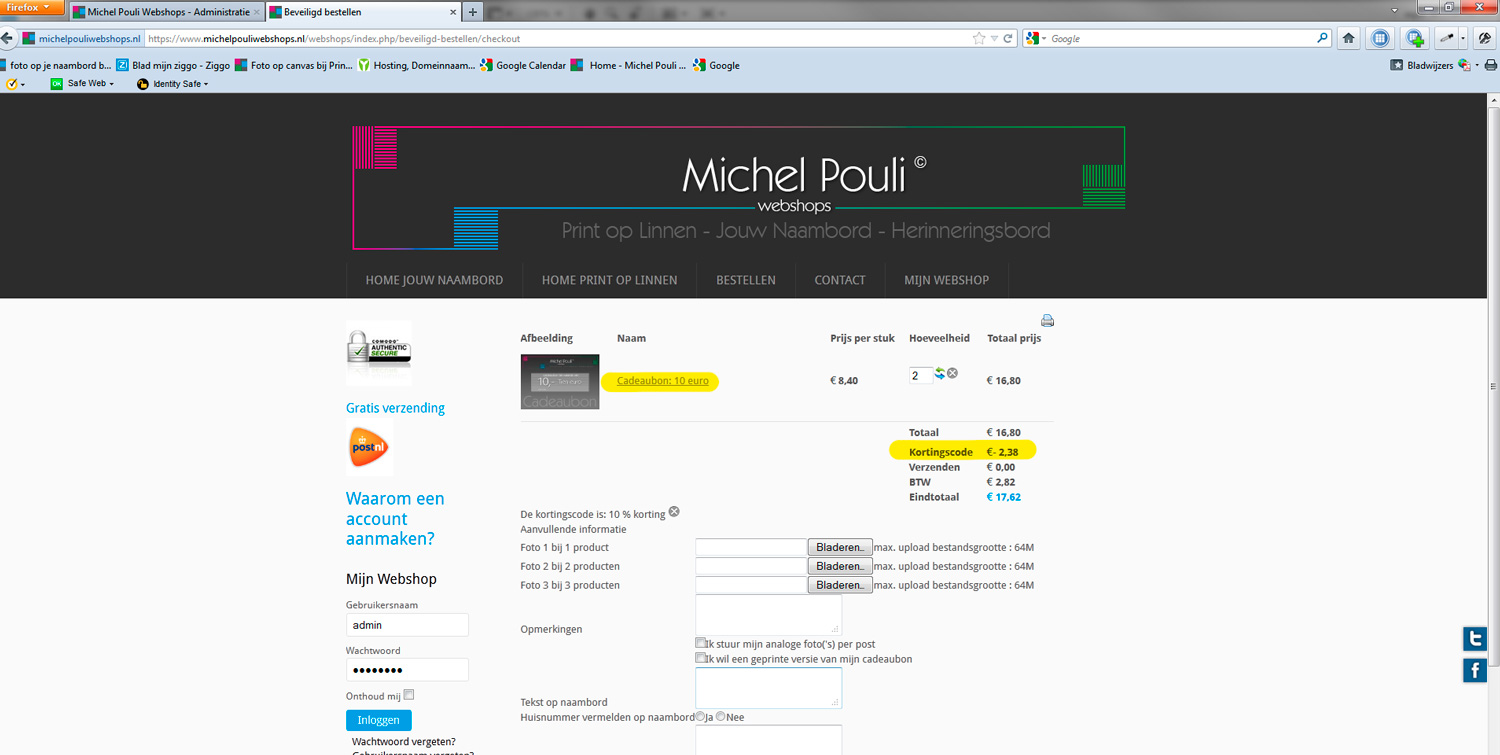
Task: Open the eyedropper tool dropdown arrow
Action: click(x=1463, y=38)
